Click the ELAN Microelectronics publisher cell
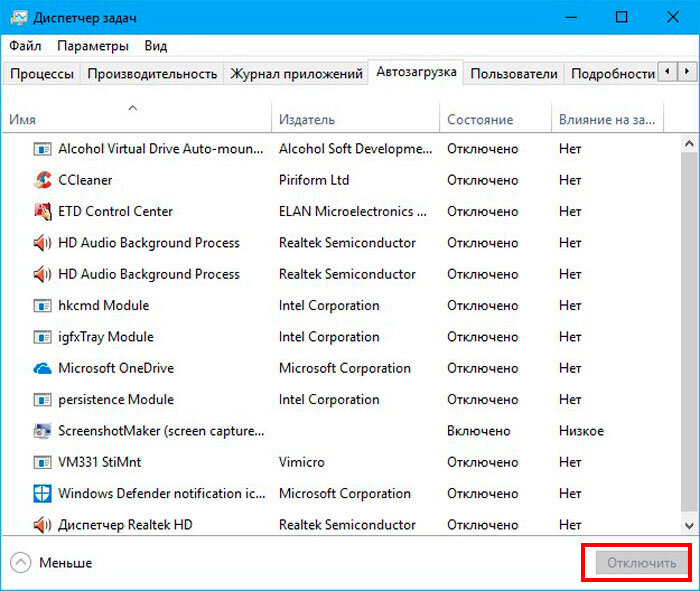700x591 pixels. 353,211
